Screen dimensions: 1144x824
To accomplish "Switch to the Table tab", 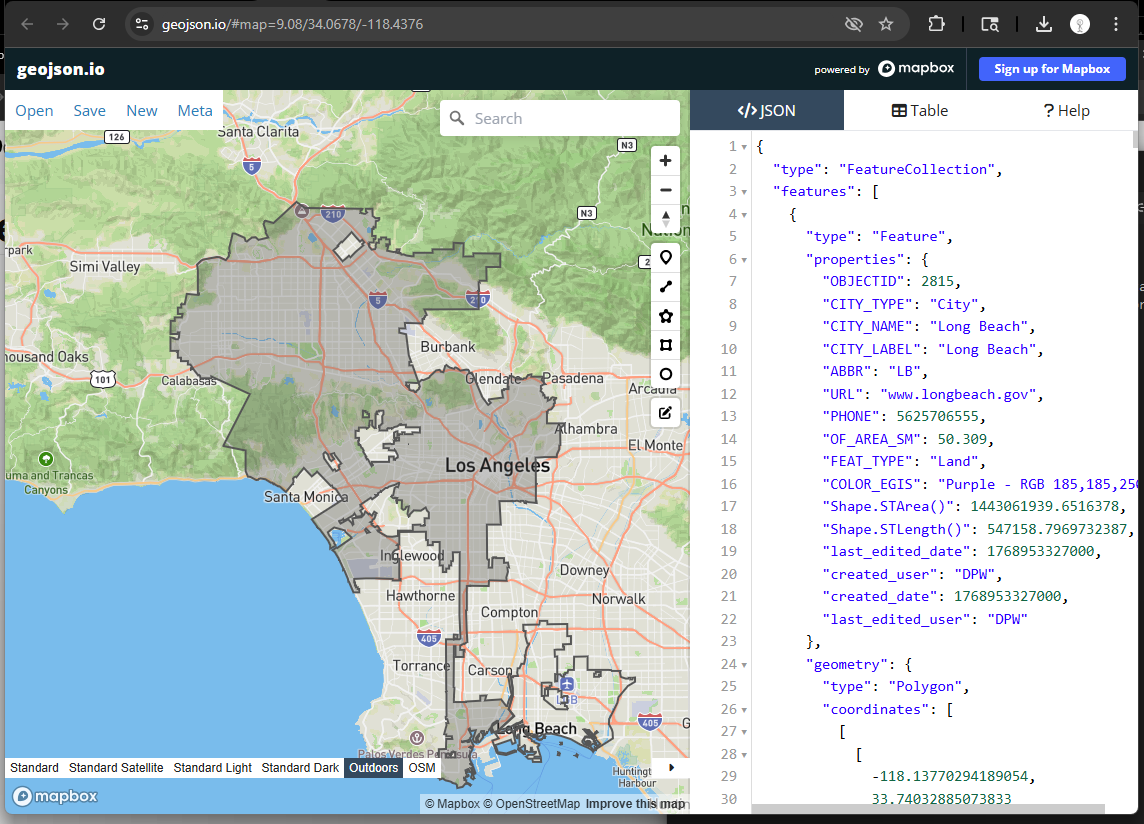I will pyautogui.click(x=920, y=111).
